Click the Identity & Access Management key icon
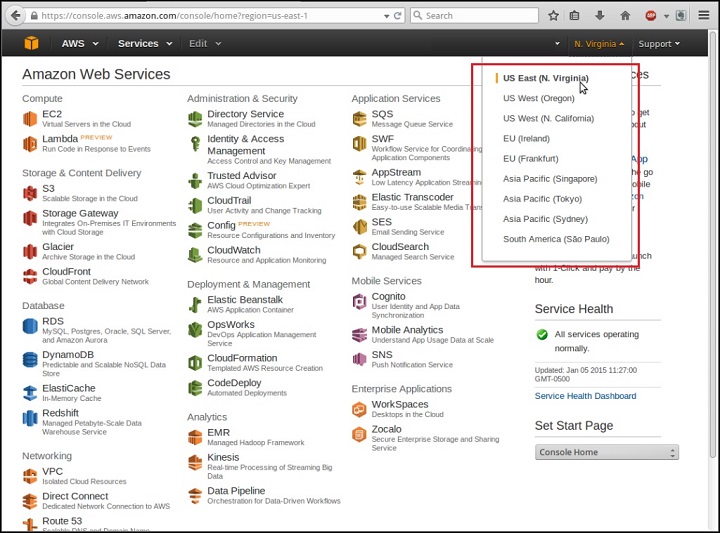 [x=195, y=144]
